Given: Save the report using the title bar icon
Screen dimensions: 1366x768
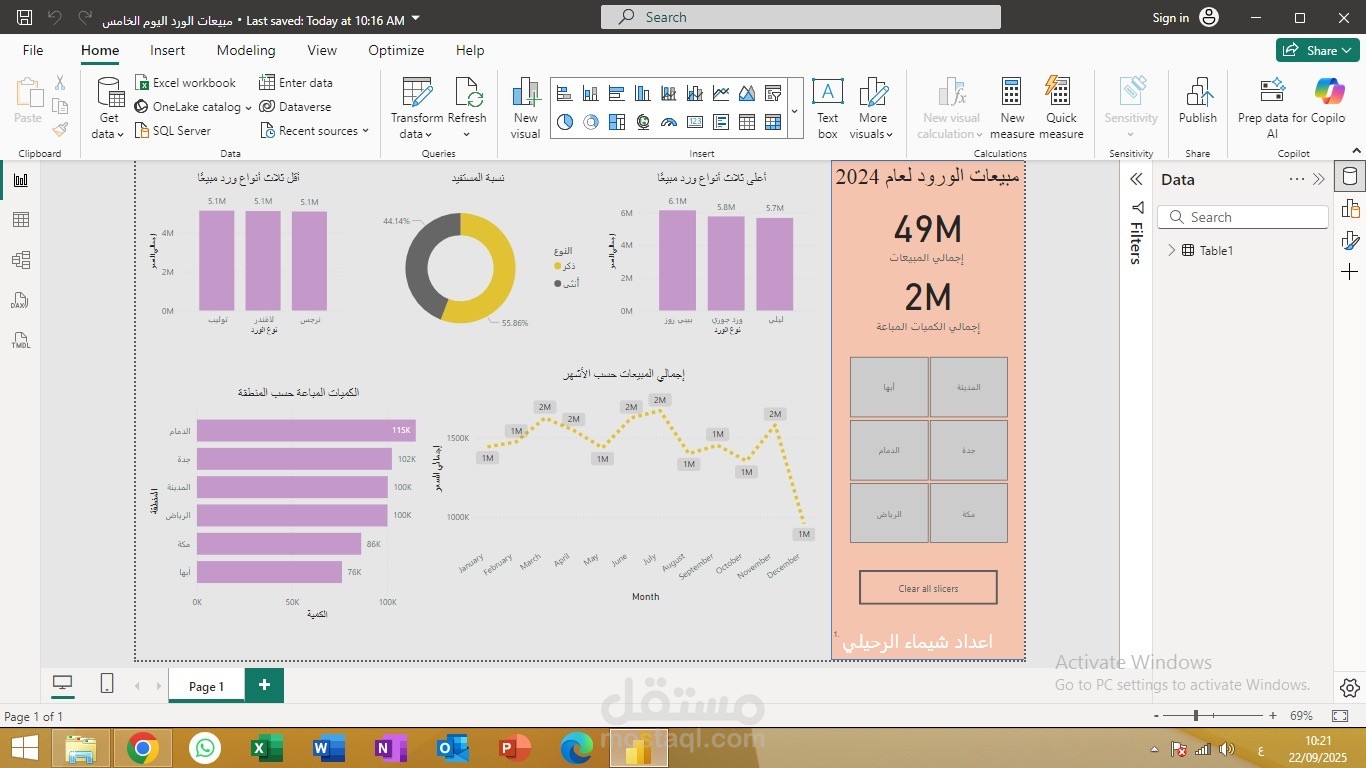Looking at the screenshot, I should pyautogui.click(x=25, y=18).
